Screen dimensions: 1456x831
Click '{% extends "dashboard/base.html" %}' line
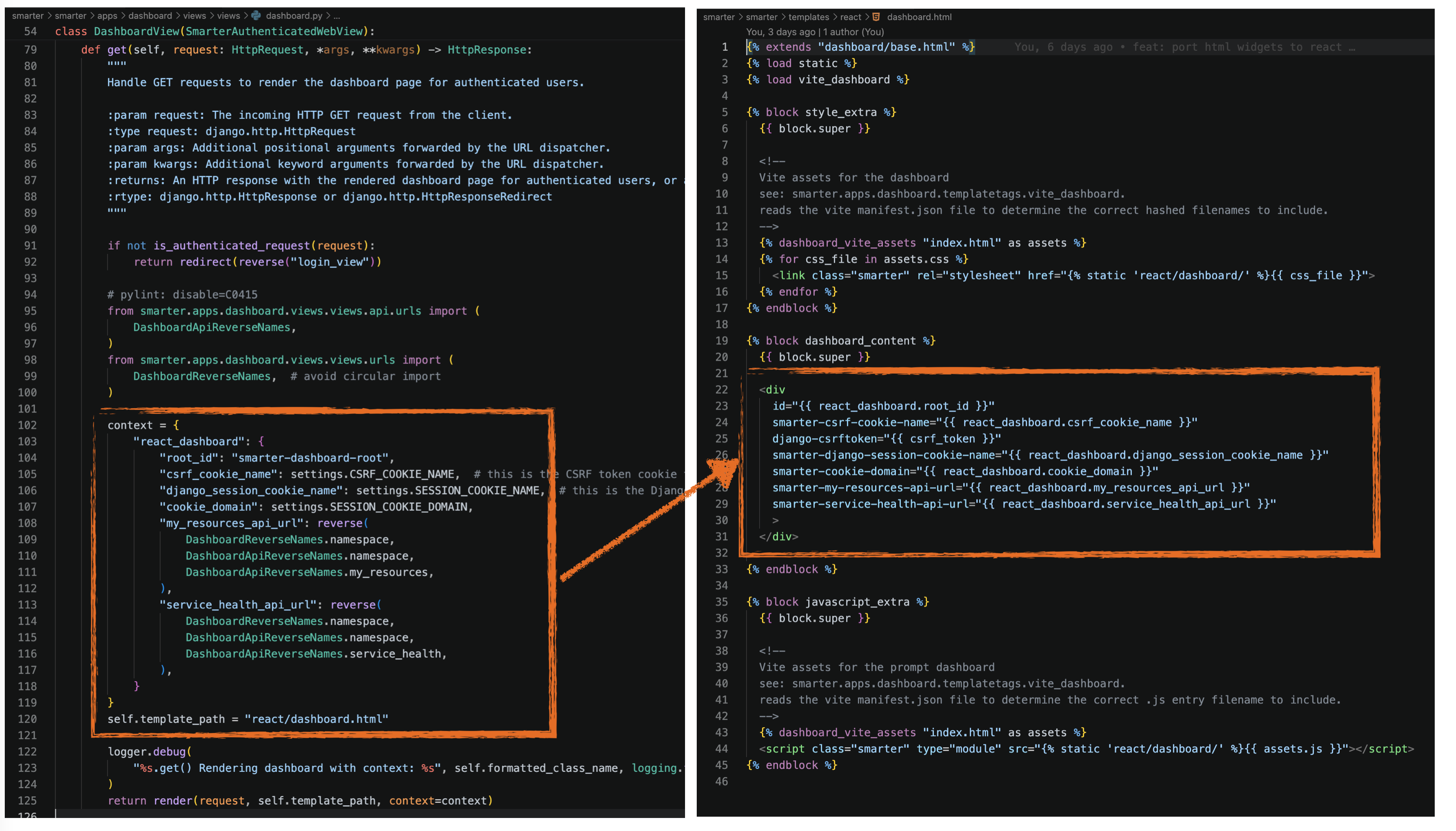(x=860, y=47)
